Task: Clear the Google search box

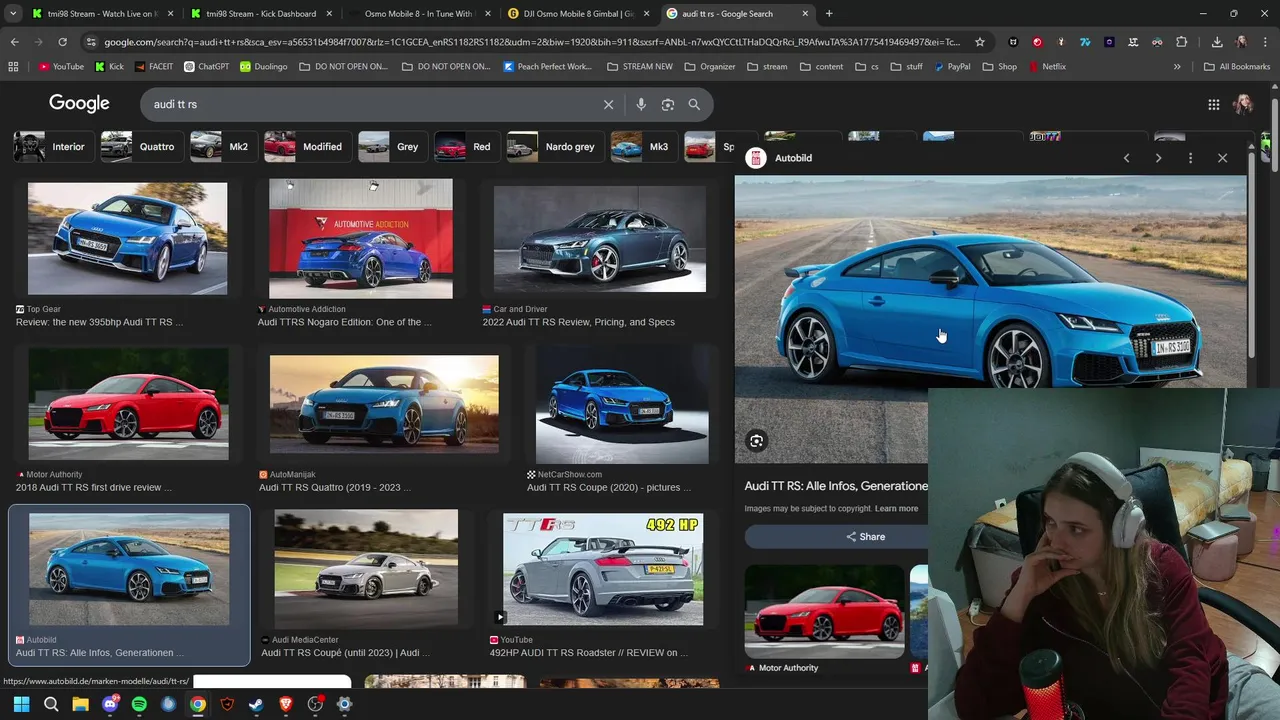Action: pyautogui.click(x=608, y=104)
